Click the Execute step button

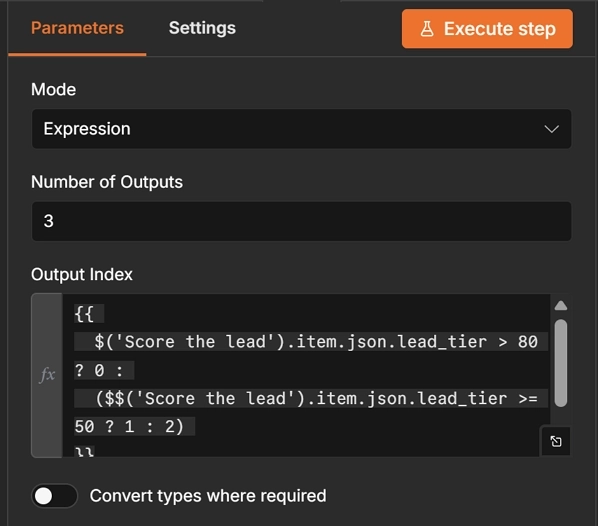tap(487, 29)
